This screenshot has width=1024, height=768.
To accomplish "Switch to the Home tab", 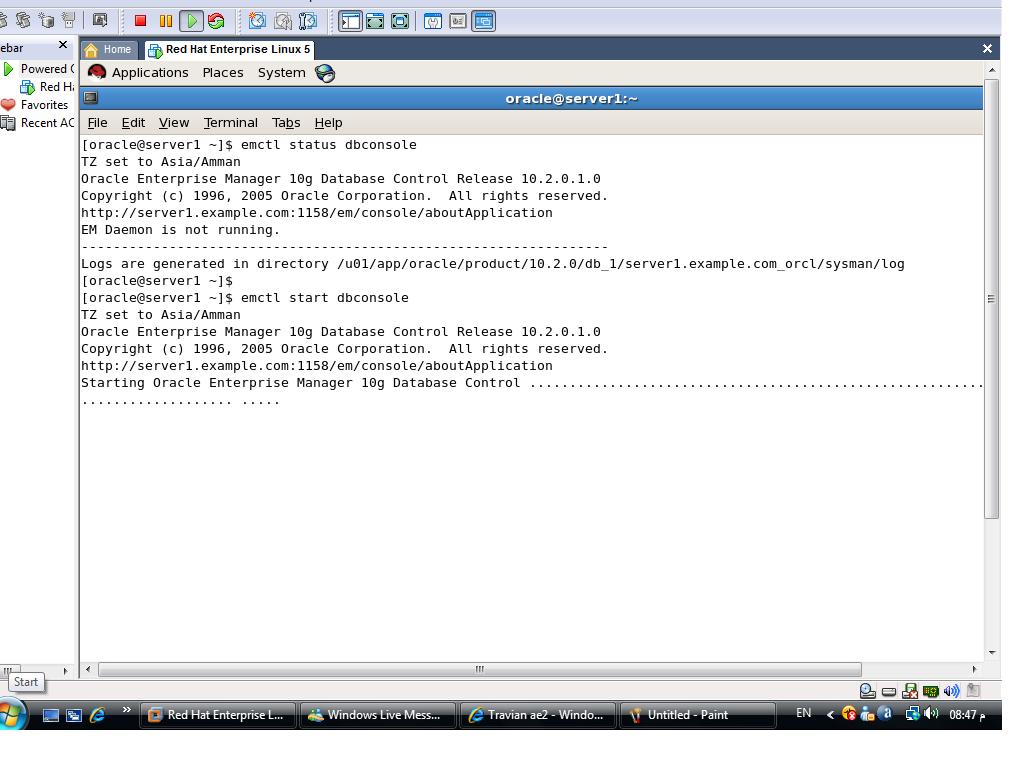I will click(108, 49).
